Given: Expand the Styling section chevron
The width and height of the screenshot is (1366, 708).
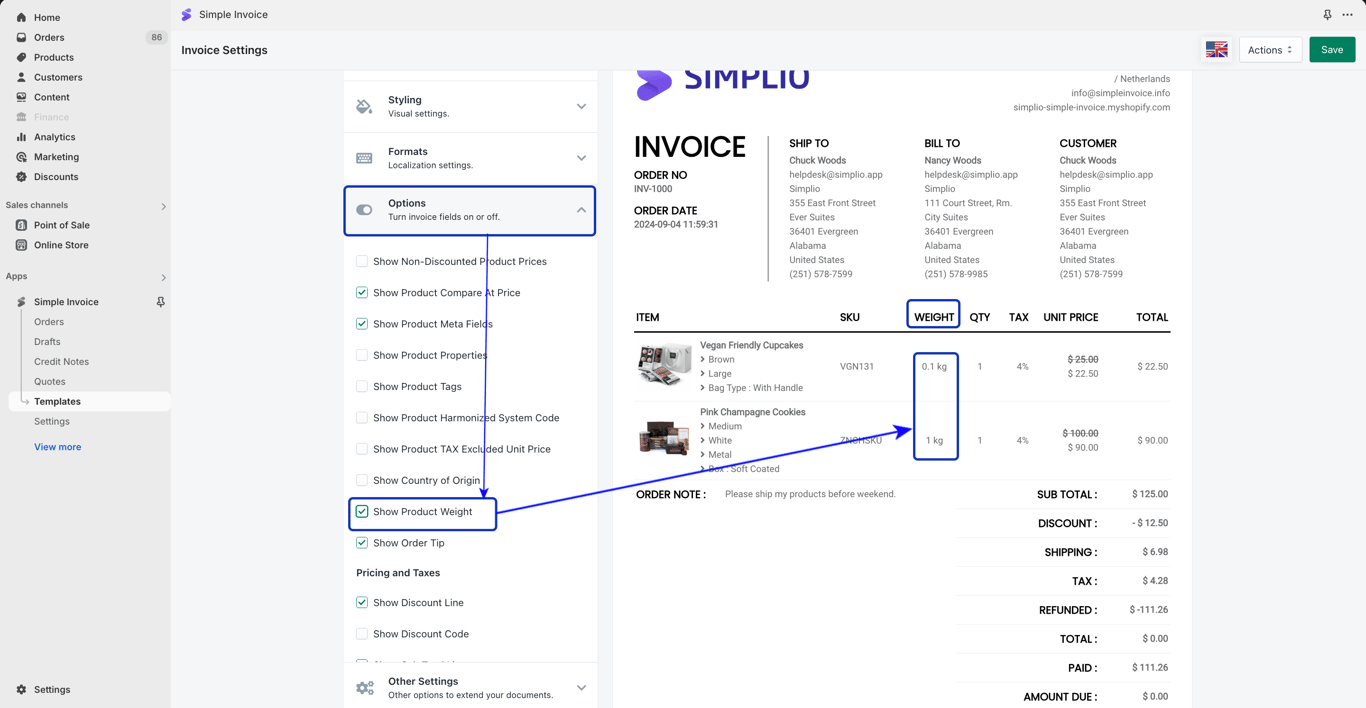Looking at the screenshot, I should 581,106.
